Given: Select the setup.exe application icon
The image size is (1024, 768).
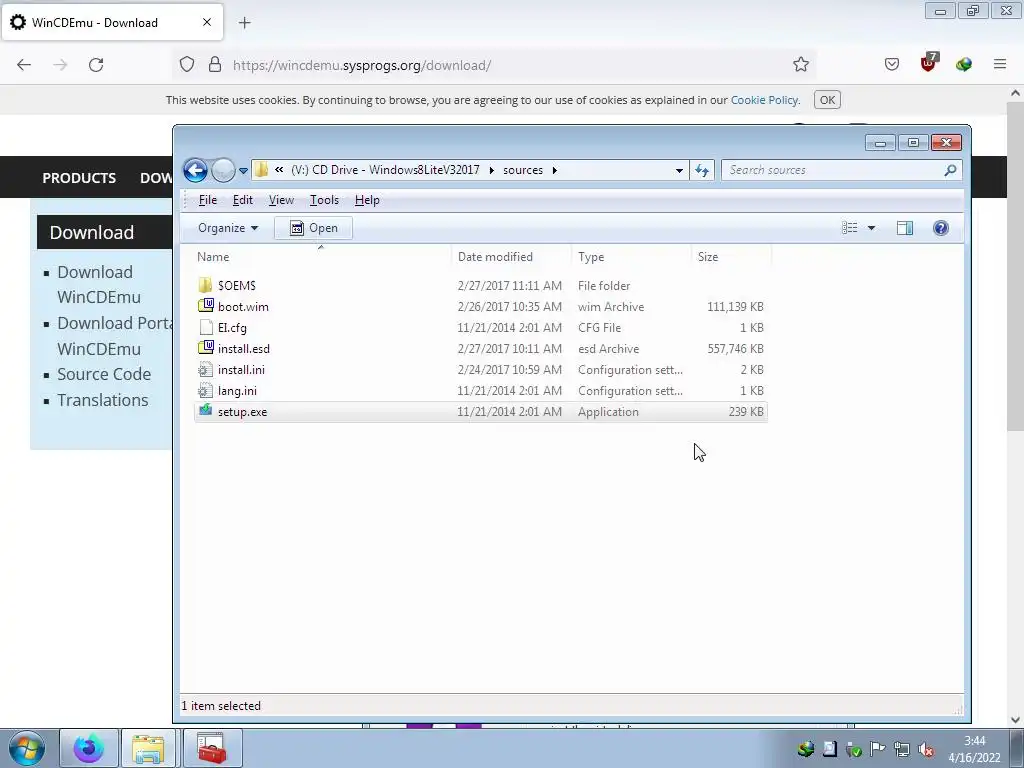Looking at the screenshot, I should pyautogui.click(x=206, y=411).
